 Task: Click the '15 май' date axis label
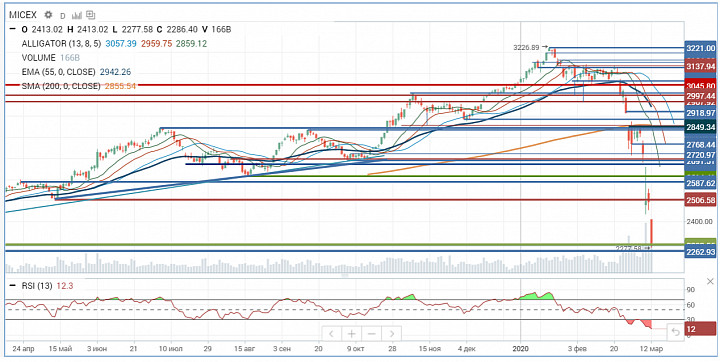[x=60, y=349]
